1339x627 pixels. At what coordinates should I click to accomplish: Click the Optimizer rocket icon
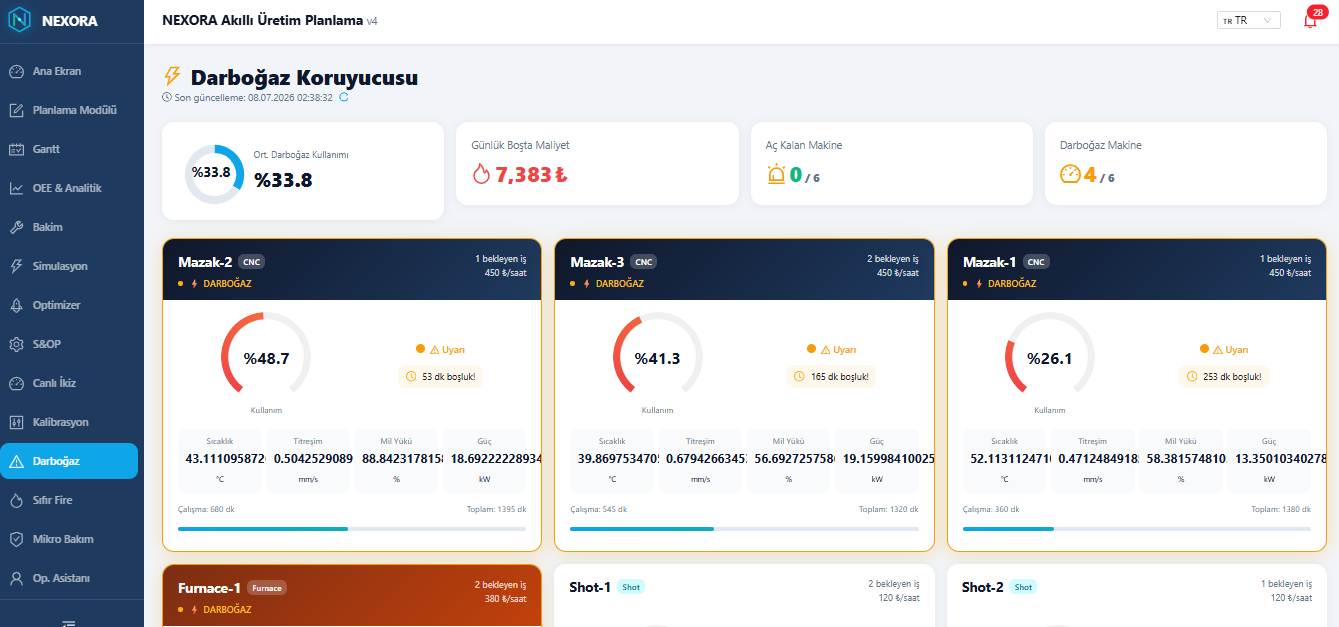pos(16,305)
